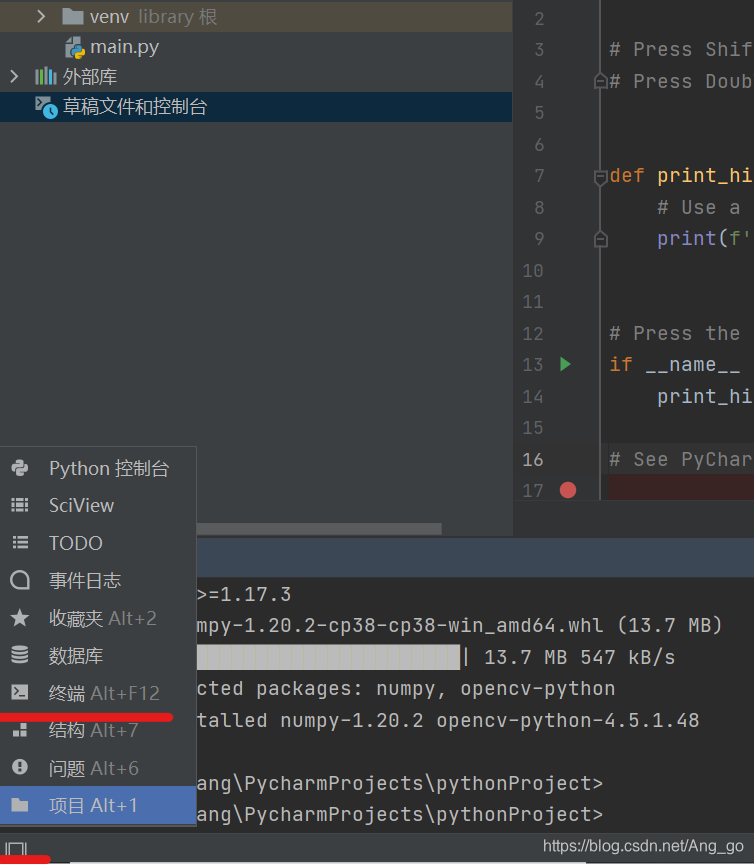This screenshot has height=865, width=754.
Task: Click the TODO list icon
Action: click(20, 543)
